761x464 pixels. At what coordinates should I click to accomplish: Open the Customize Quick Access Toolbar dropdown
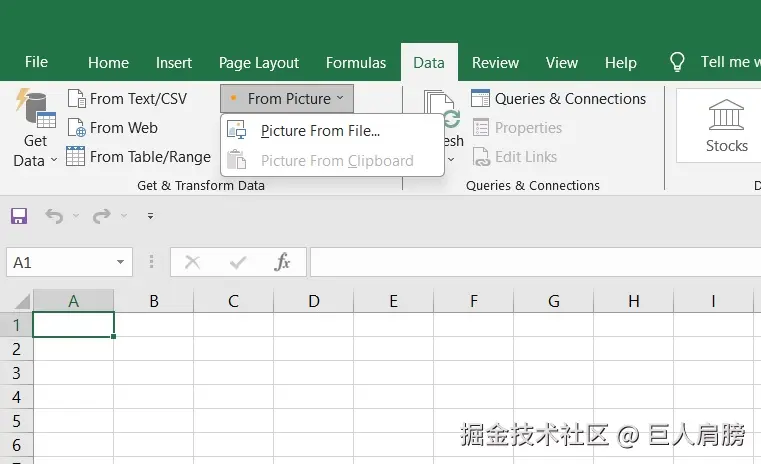(150, 216)
